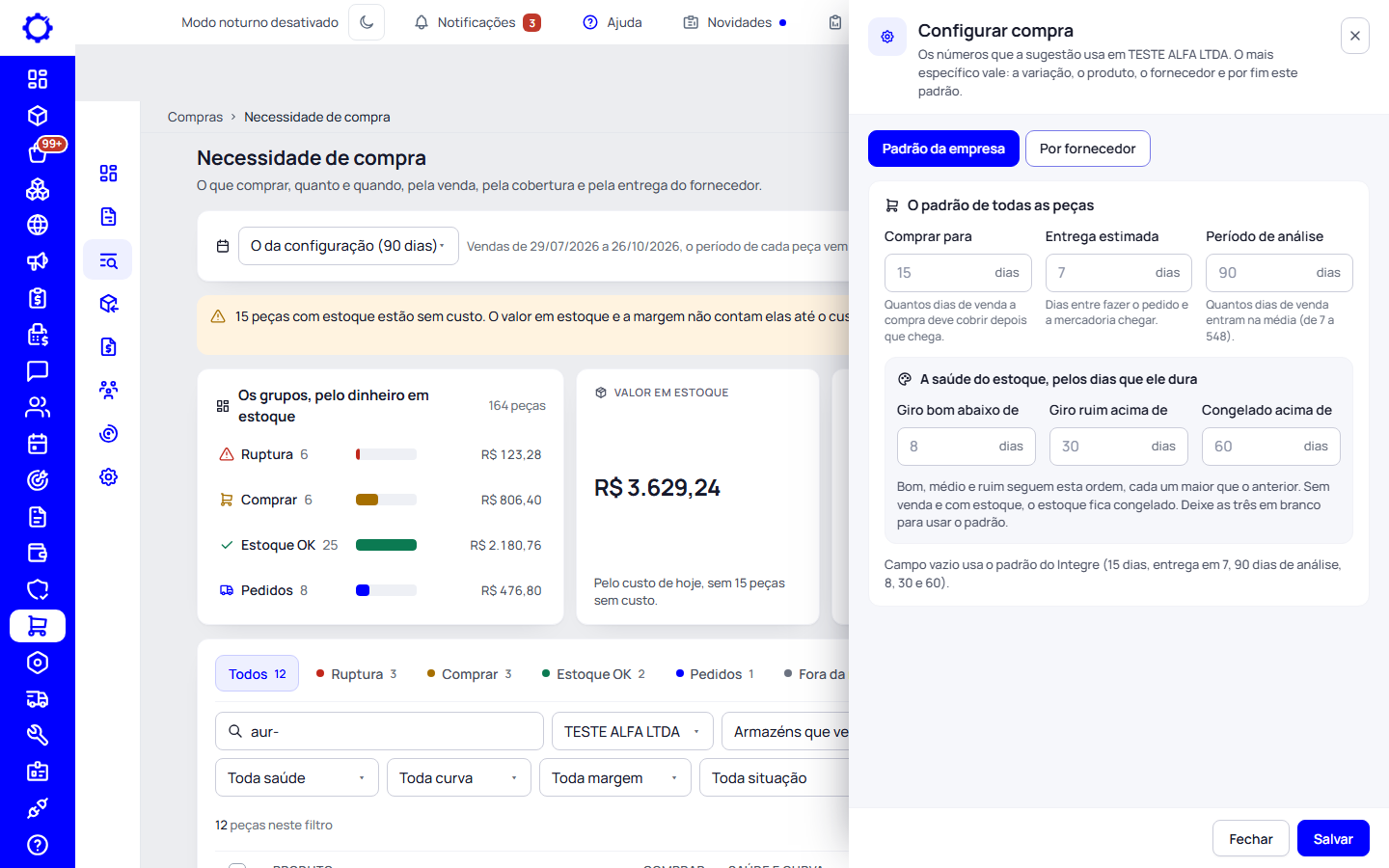The width and height of the screenshot is (1389, 868).
Task: Open the plug integrations icon in sidebar
Action: [38, 808]
